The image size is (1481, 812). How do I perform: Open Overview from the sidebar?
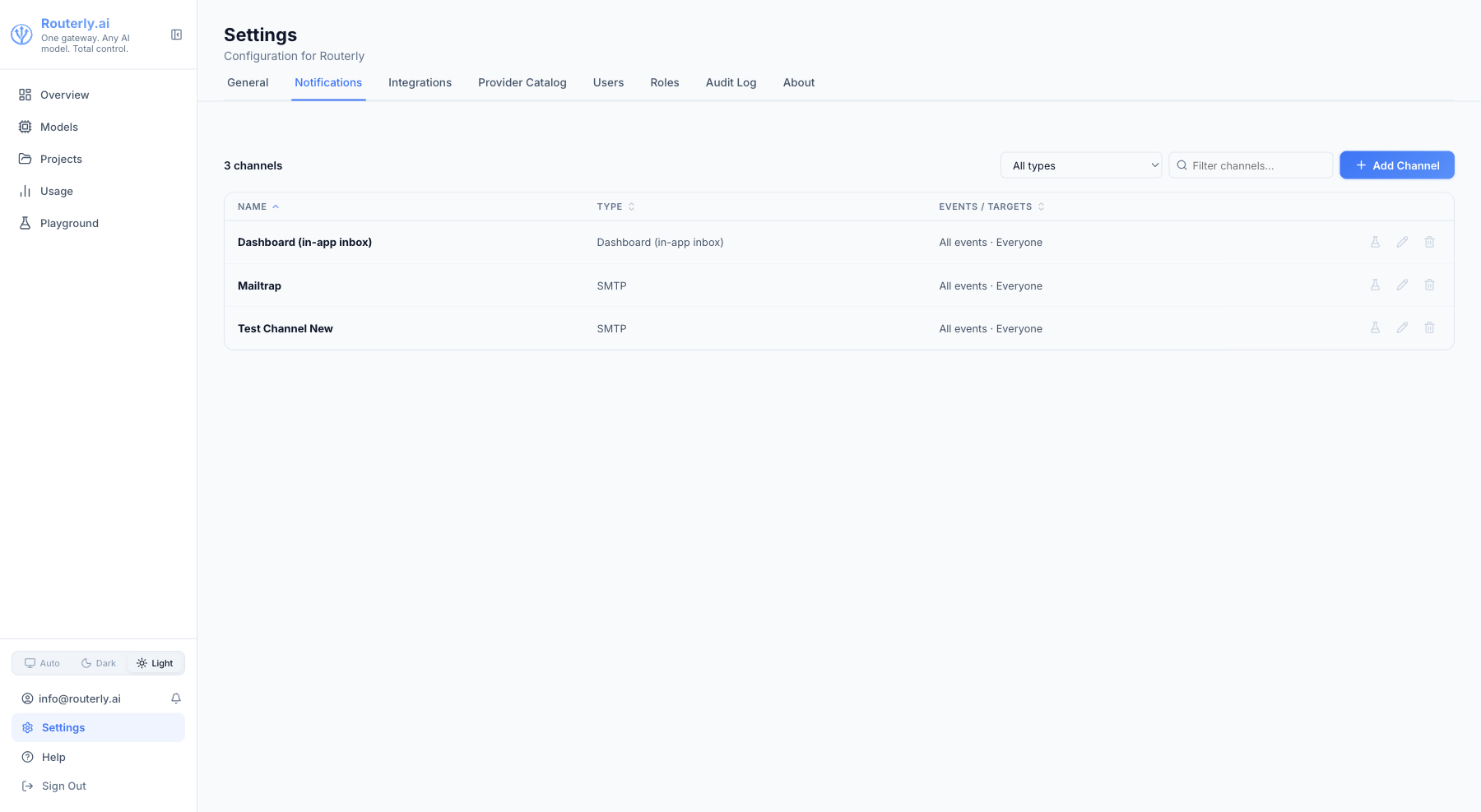pyautogui.click(x=99, y=95)
